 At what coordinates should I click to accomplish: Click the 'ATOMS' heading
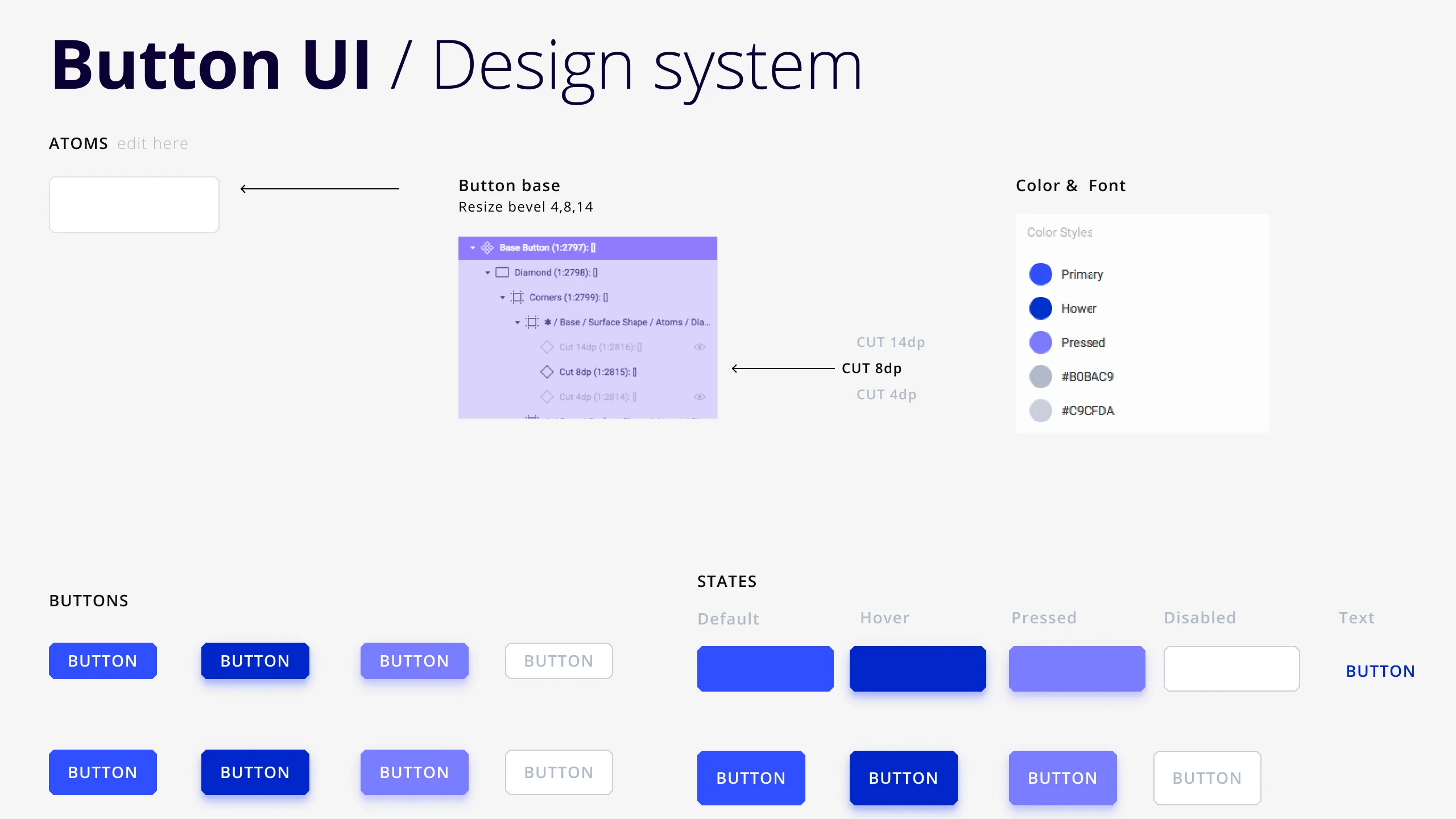(78, 143)
